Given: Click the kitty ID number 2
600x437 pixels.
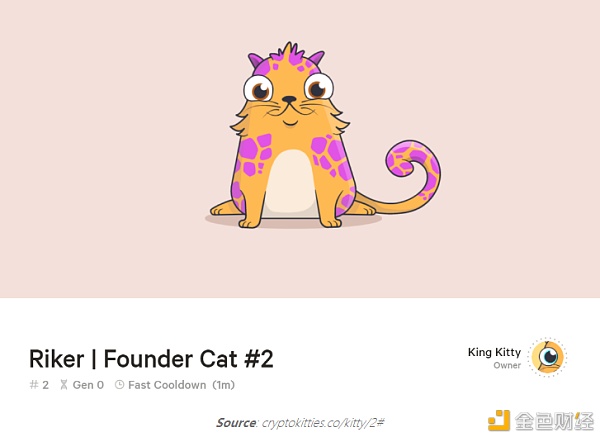Looking at the screenshot, I should [46, 385].
